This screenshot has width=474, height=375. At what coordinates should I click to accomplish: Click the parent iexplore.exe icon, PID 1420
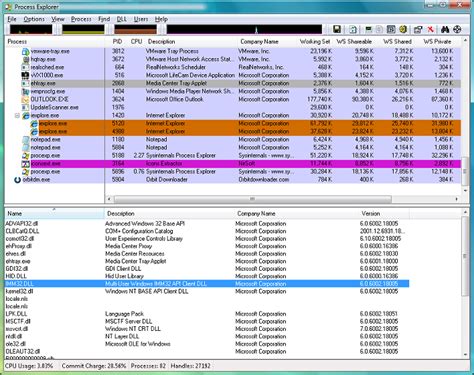tap(26, 116)
